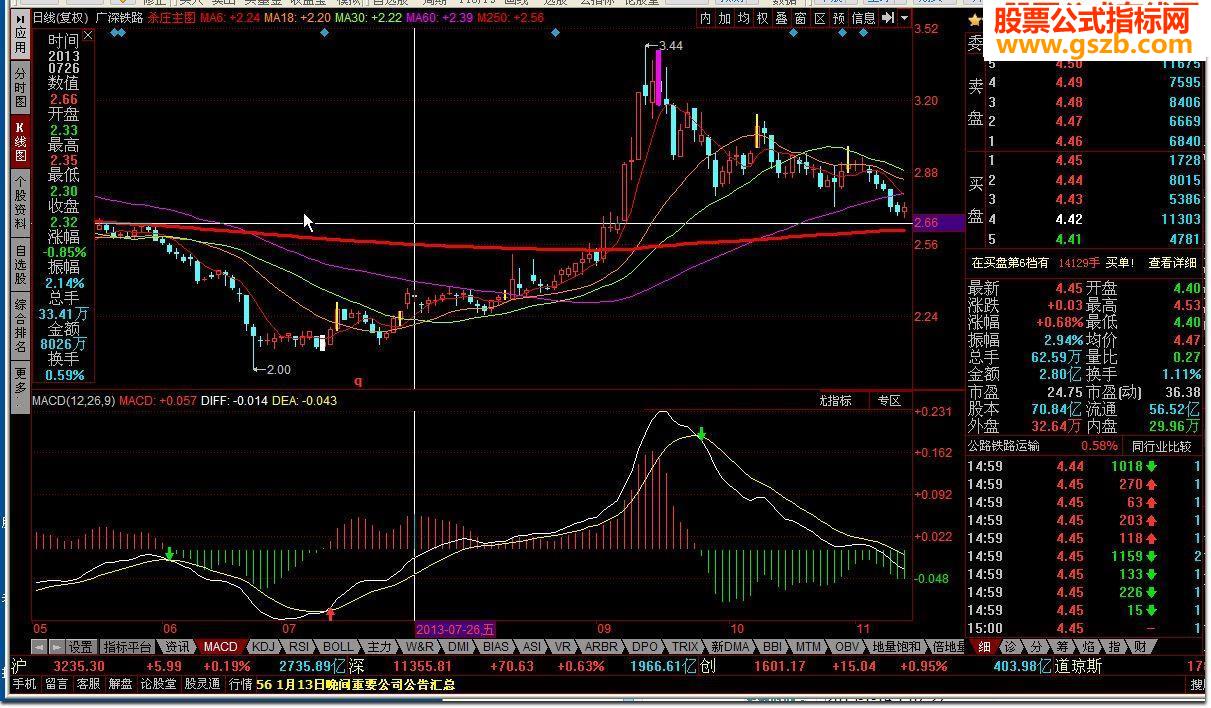Open the 论股堂 status bar item
The width and height of the screenshot is (1211, 708).
[x=157, y=684]
